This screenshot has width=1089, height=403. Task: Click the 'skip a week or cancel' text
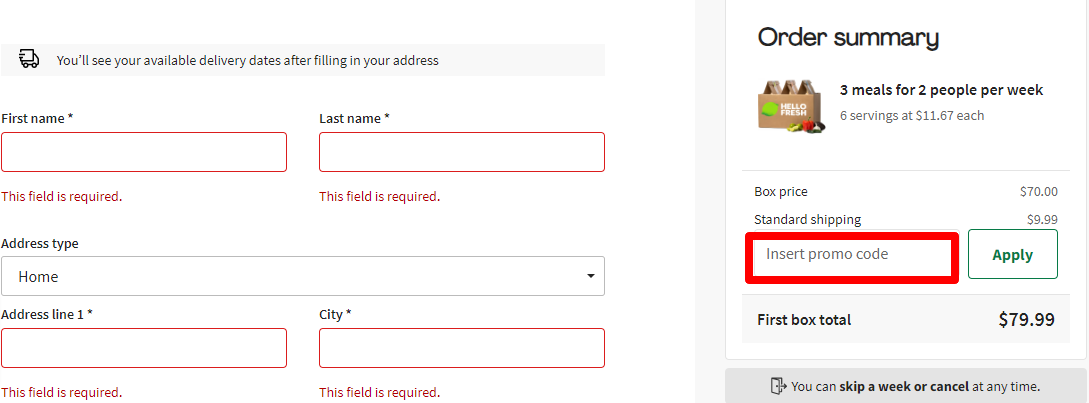point(903,386)
